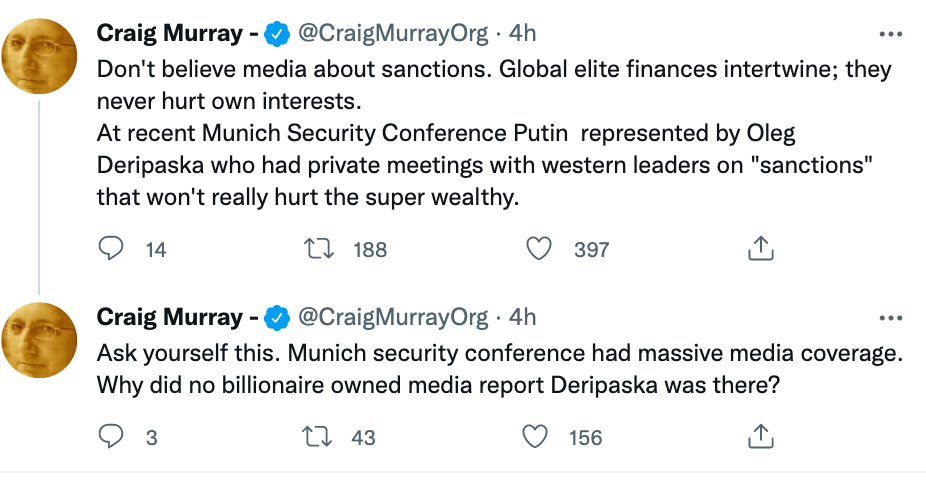Share the second tweet about Munich conference
Image resolution: width=926 pixels, height=488 pixels.
tap(759, 436)
